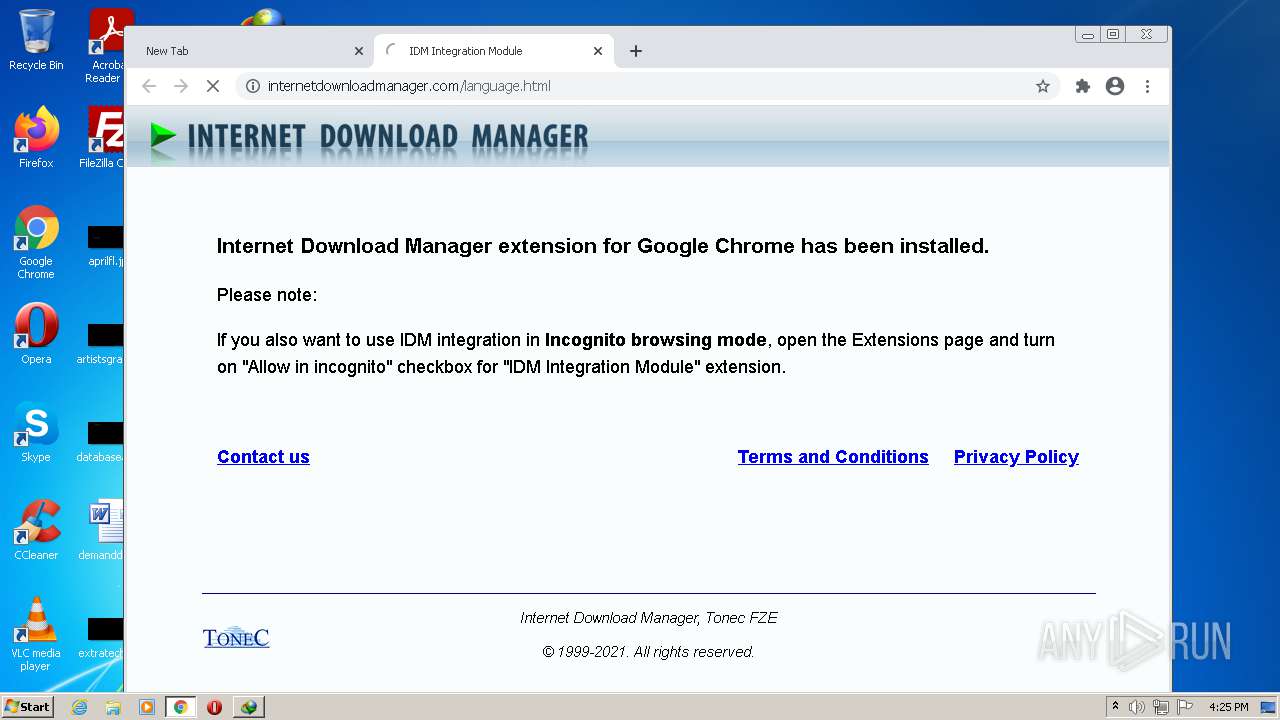Viewport: 1280px width, 720px height.
Task: Open media player taskbar icon
Action: click(x=147, y=707)
